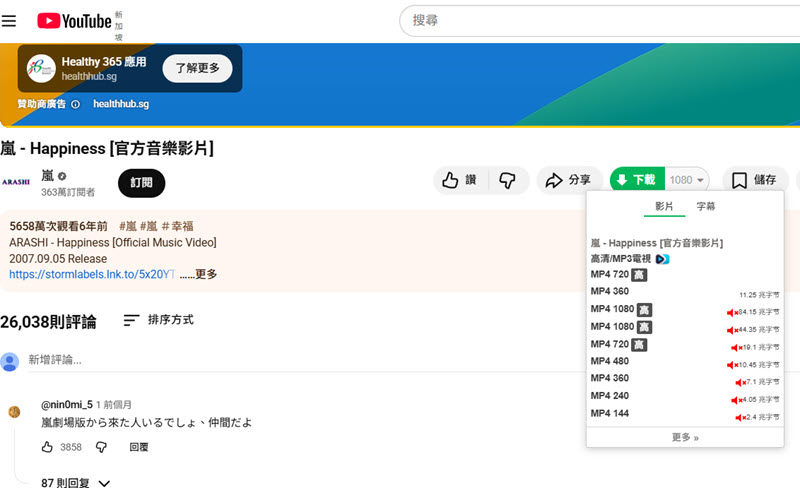800x488 pixels.
Task: Click your profile avatar near comment box
Action: click(x=10, y=361)
